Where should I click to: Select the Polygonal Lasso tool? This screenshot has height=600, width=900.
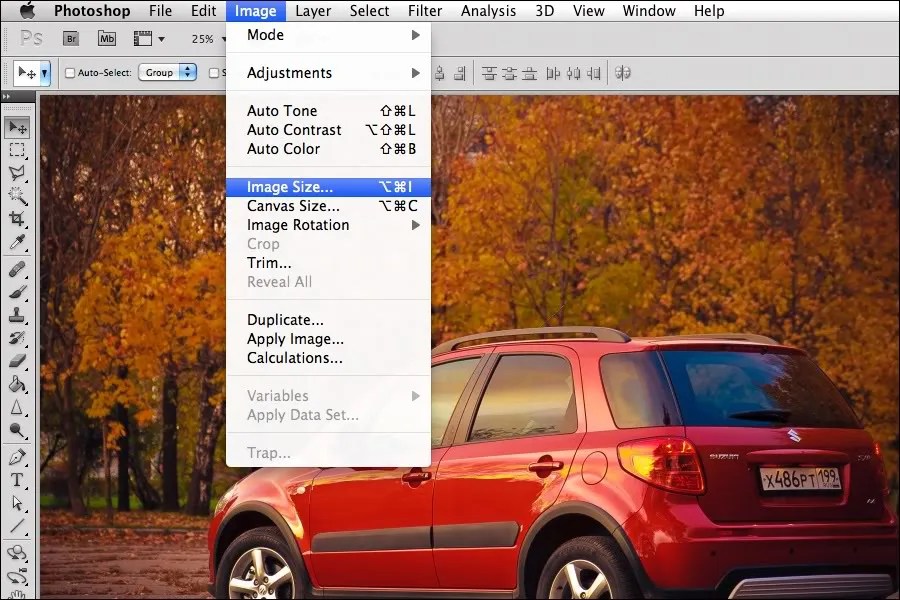pyautogui.click(x=17, y=173)
